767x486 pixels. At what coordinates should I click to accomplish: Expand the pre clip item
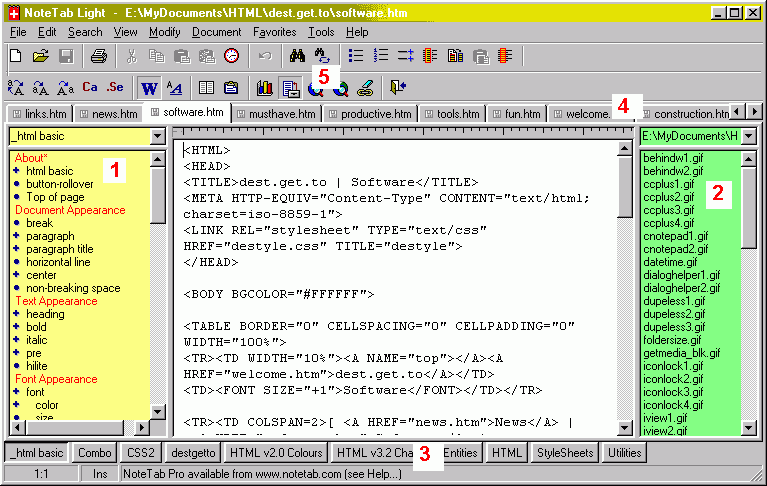(x=17, y=353)
